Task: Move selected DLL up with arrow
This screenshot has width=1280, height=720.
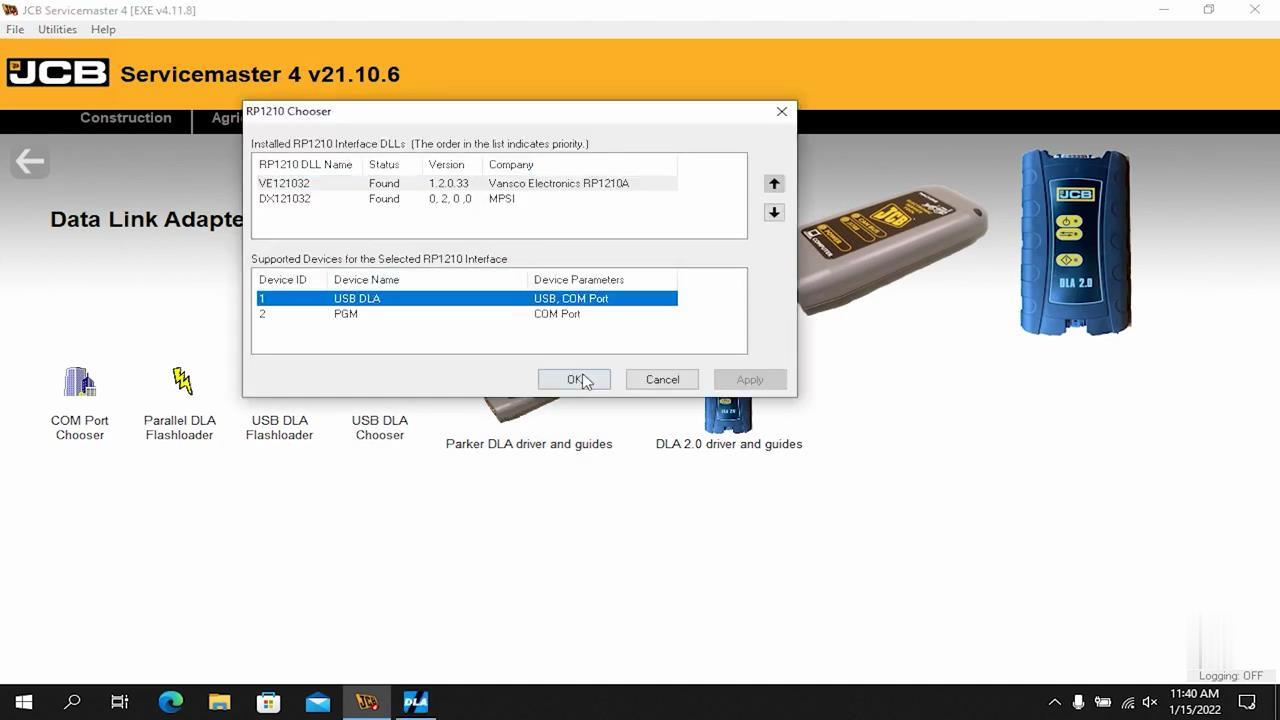Action: [774, 184]
